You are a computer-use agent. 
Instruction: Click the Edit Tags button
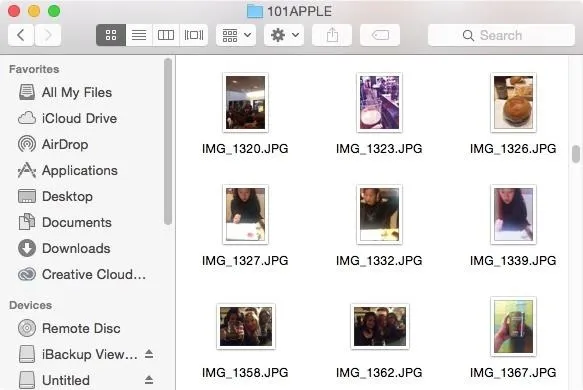coord(380,35)
